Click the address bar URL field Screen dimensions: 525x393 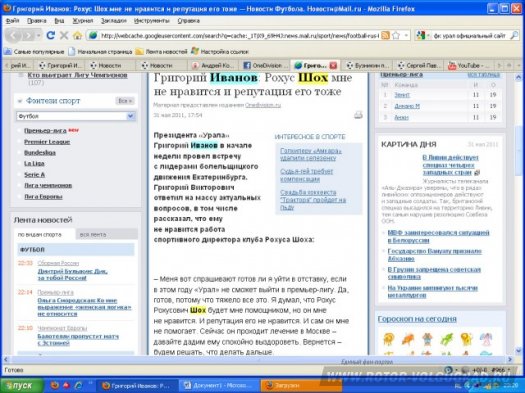pyautogui.click(x=239, y=35)
